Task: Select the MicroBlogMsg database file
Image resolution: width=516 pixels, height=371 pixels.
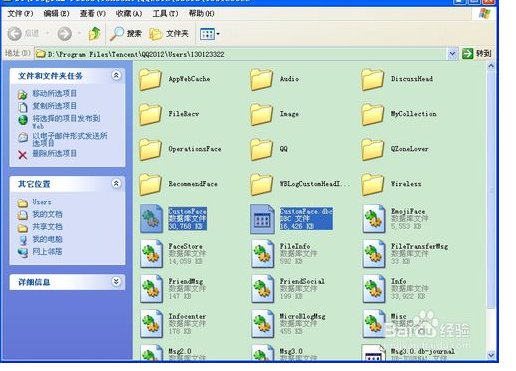Action: tap(288, 324)
